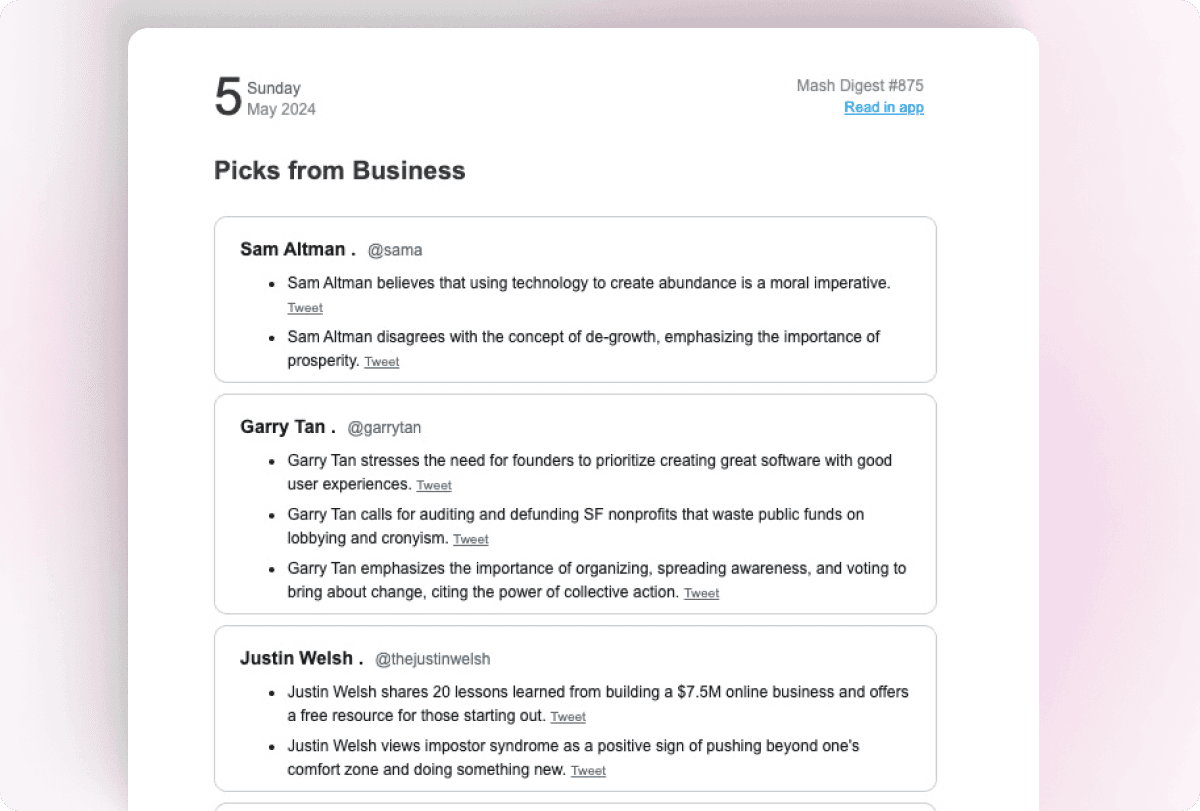1200x811 pixels.
Task: Open Tweet link after "doing something new"
Action: coord(588,771)
